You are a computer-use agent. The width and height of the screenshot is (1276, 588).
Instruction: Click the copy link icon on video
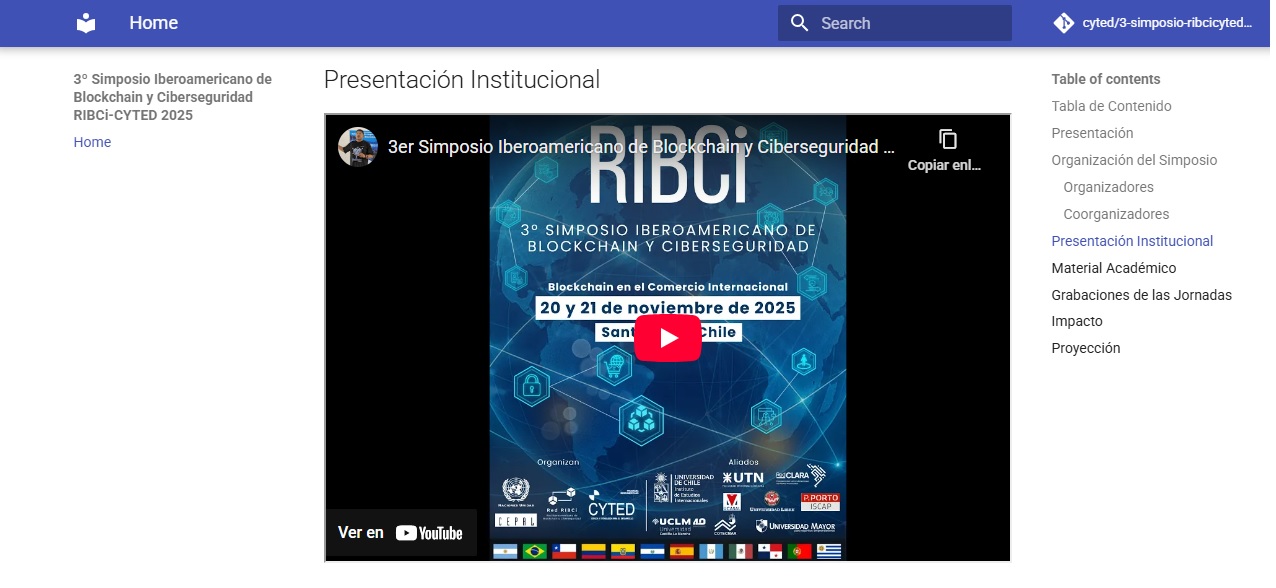point(947,139)
